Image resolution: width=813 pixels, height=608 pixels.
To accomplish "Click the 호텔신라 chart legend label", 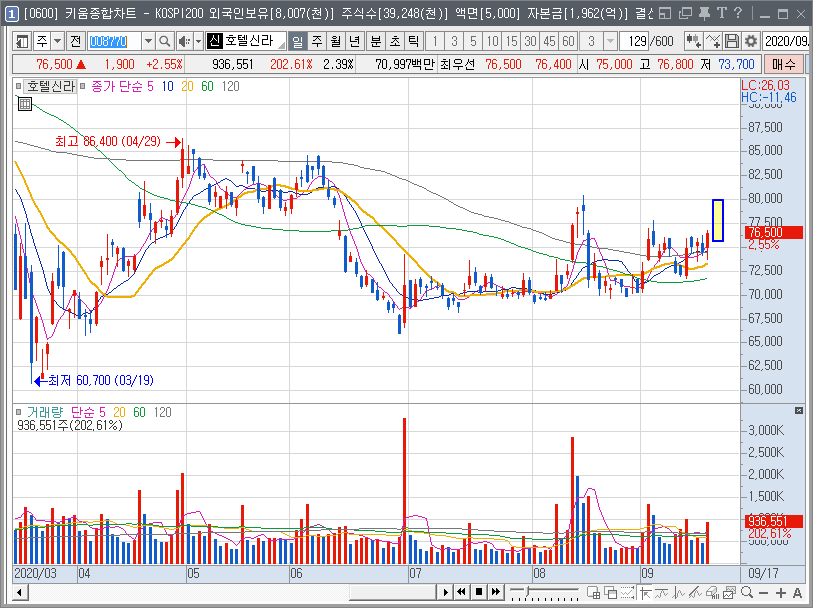I will coord(50,86).
